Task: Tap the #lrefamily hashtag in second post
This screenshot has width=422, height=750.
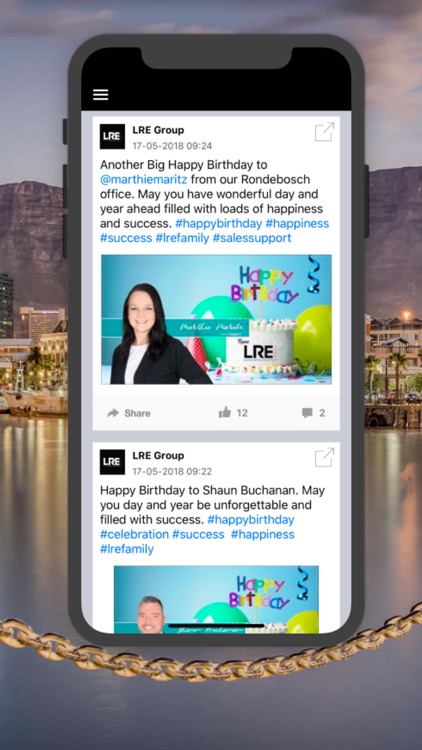Action: coord(127,549)
